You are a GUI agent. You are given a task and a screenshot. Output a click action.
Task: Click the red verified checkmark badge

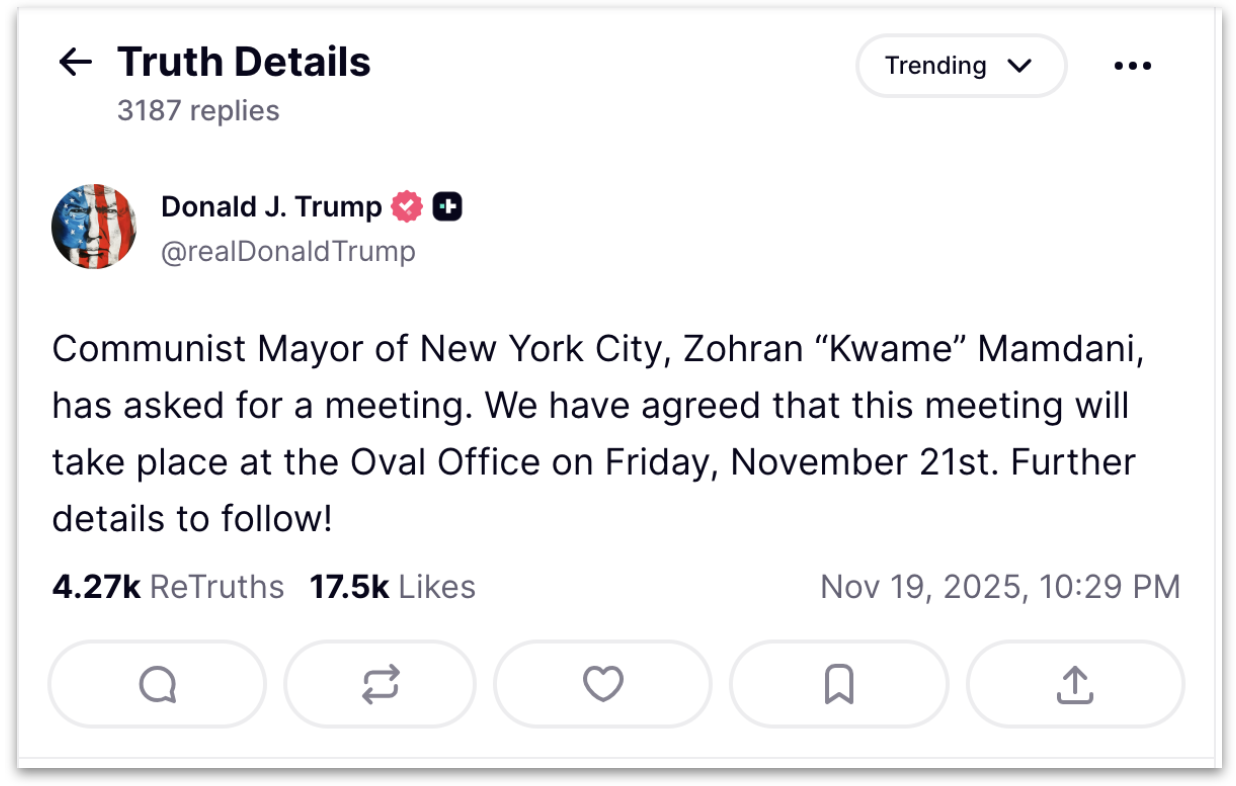tap(407, 207)
